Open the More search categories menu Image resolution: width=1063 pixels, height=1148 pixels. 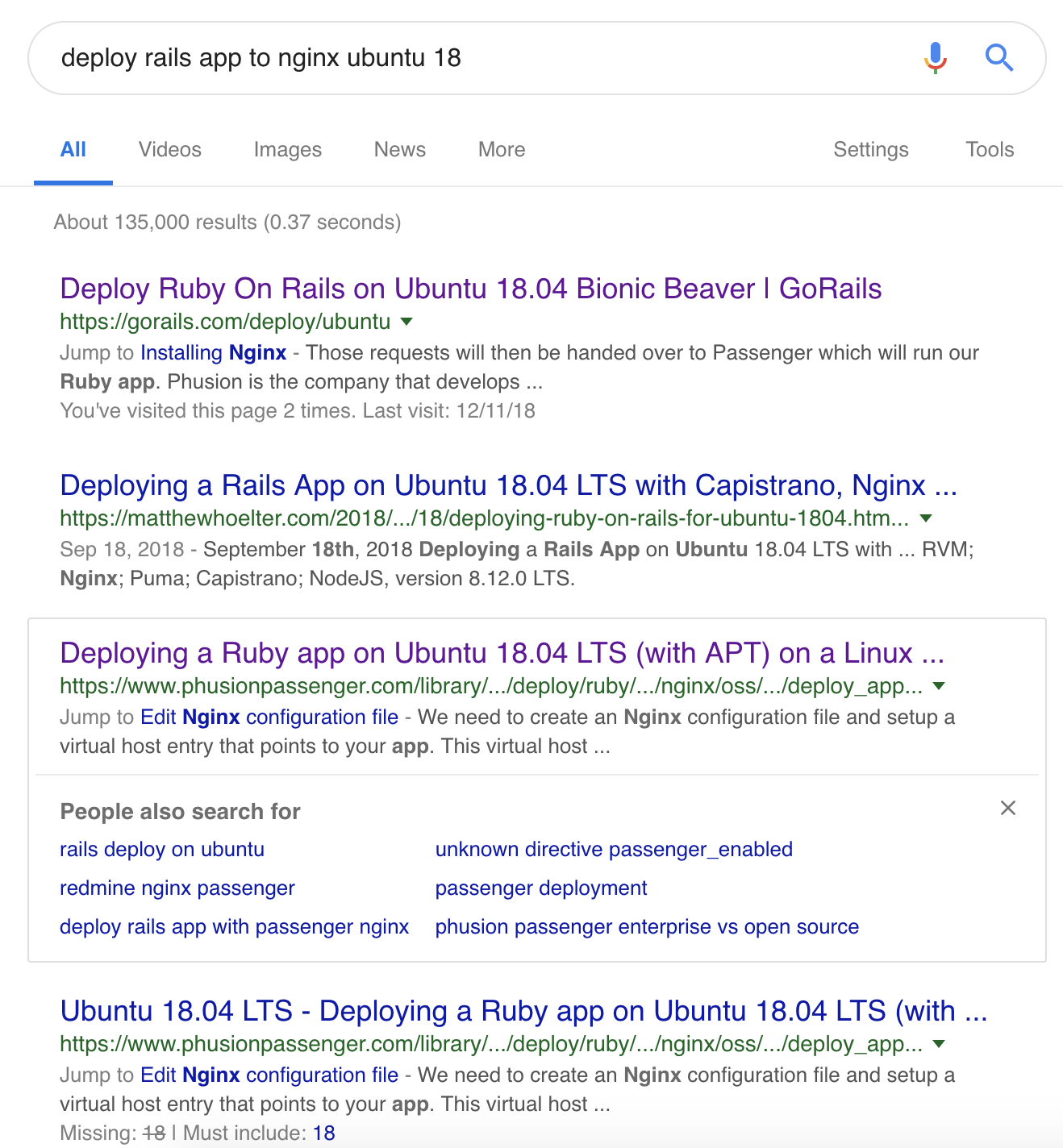502,150
